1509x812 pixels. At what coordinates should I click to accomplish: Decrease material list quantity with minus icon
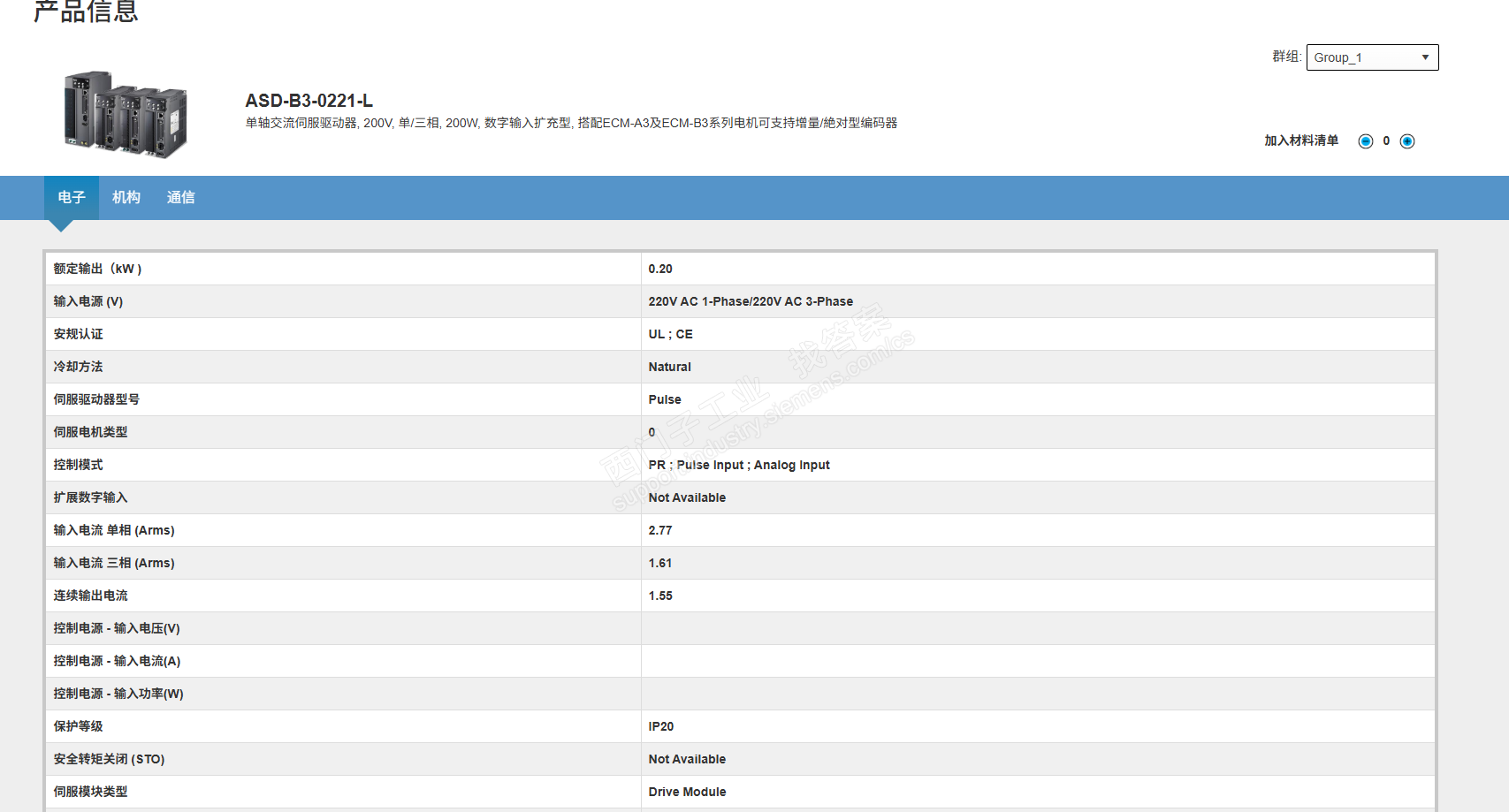tap(1366, 141)
